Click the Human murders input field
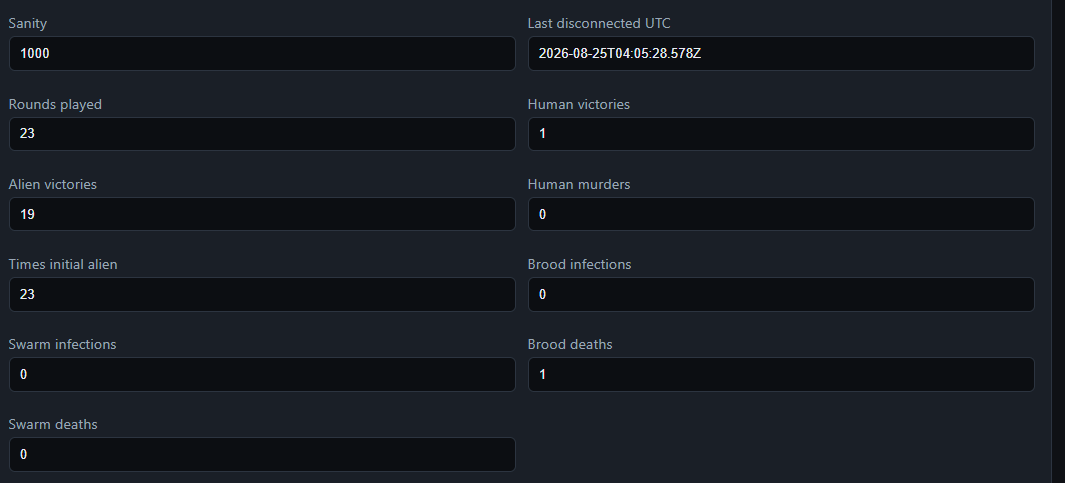The image size is (1065, 483). tap(781, 214)
